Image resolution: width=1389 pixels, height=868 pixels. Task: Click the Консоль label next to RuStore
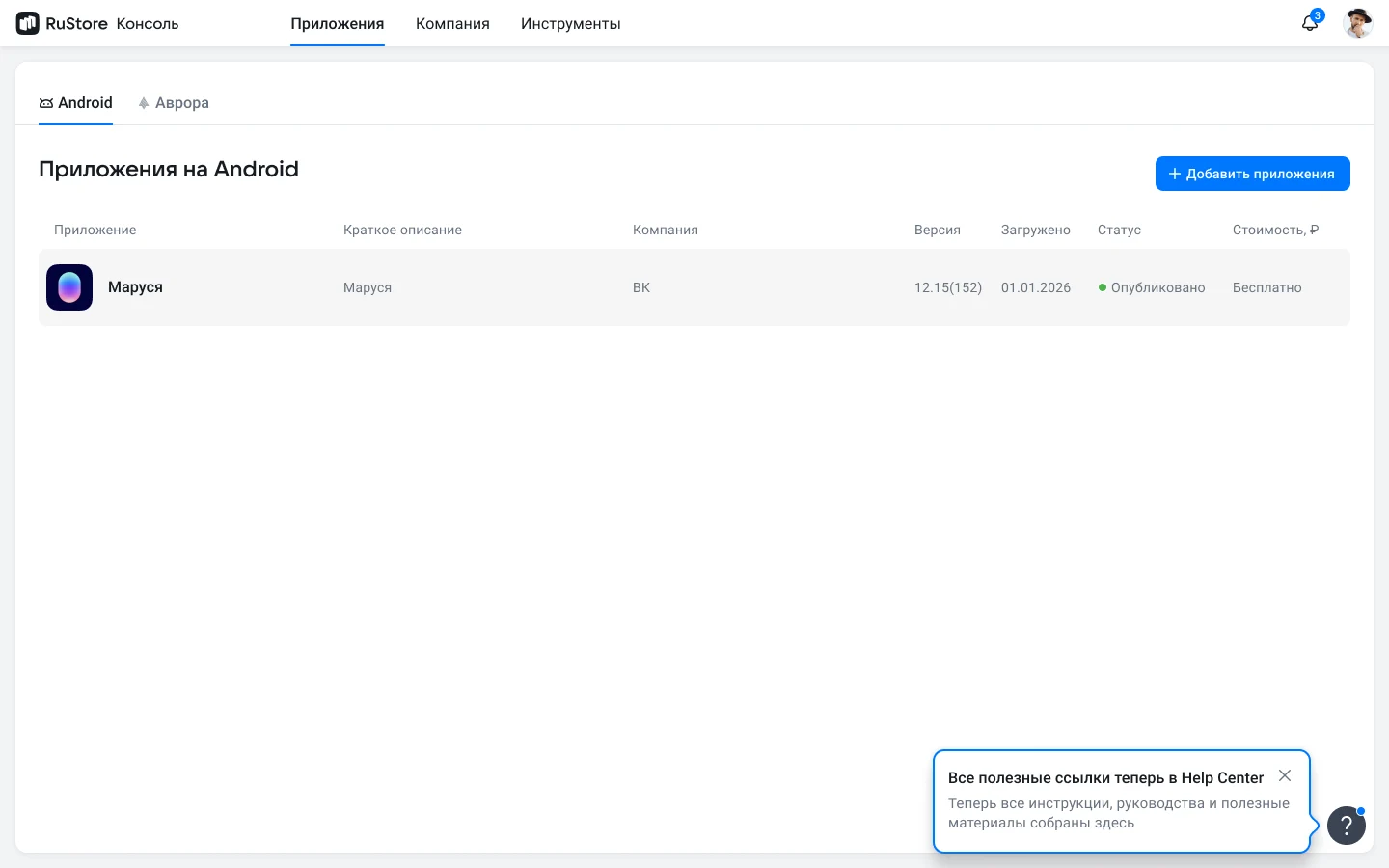pyautogui.click(x=148, y=23)
